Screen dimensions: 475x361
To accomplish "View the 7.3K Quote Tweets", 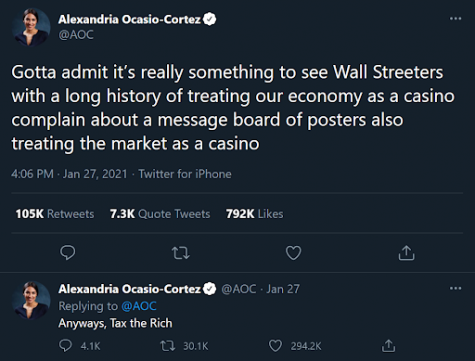I will pos(160,214).
